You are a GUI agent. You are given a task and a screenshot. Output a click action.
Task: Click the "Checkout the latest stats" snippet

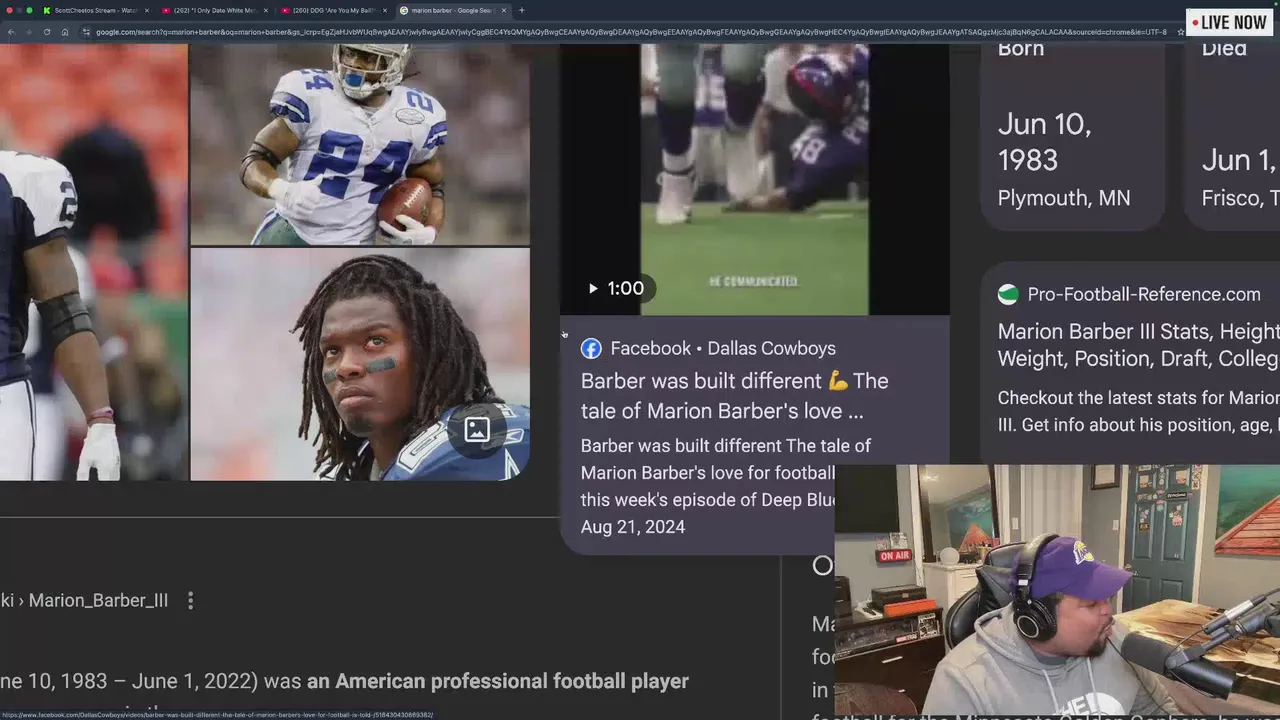[x=1138, y=411]
